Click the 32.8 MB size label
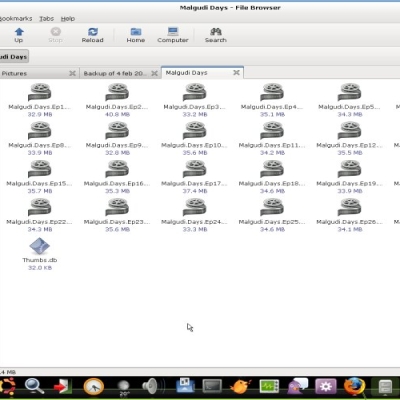The width and height of the screenshot is (400, 400). [117, 153]
